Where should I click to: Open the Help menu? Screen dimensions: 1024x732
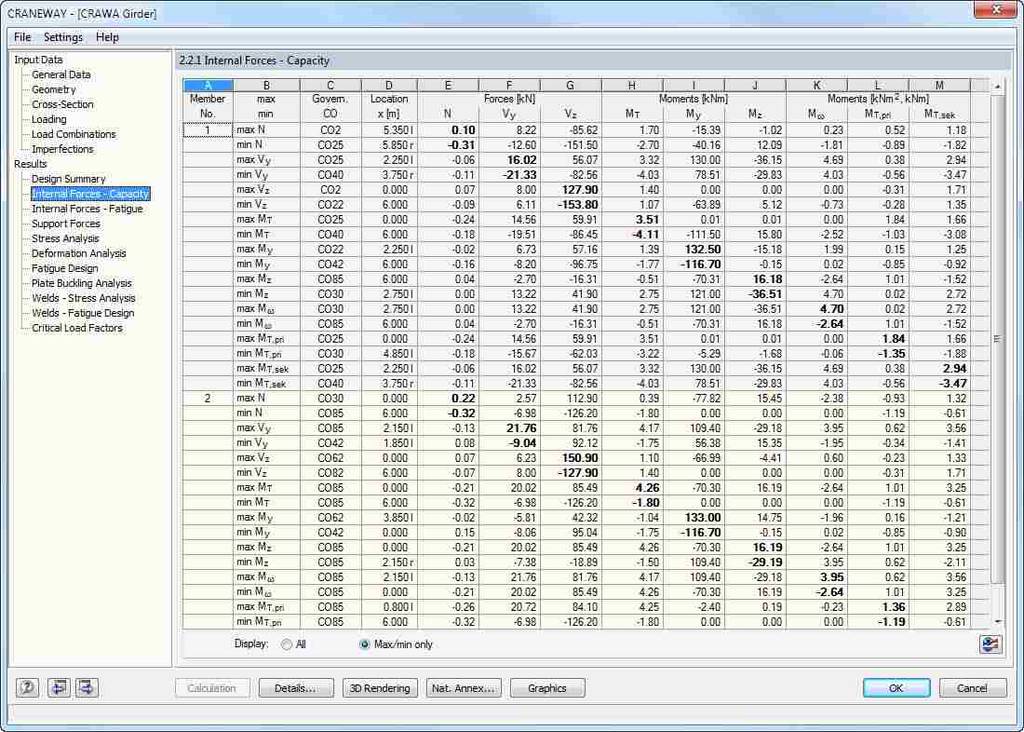107,37
